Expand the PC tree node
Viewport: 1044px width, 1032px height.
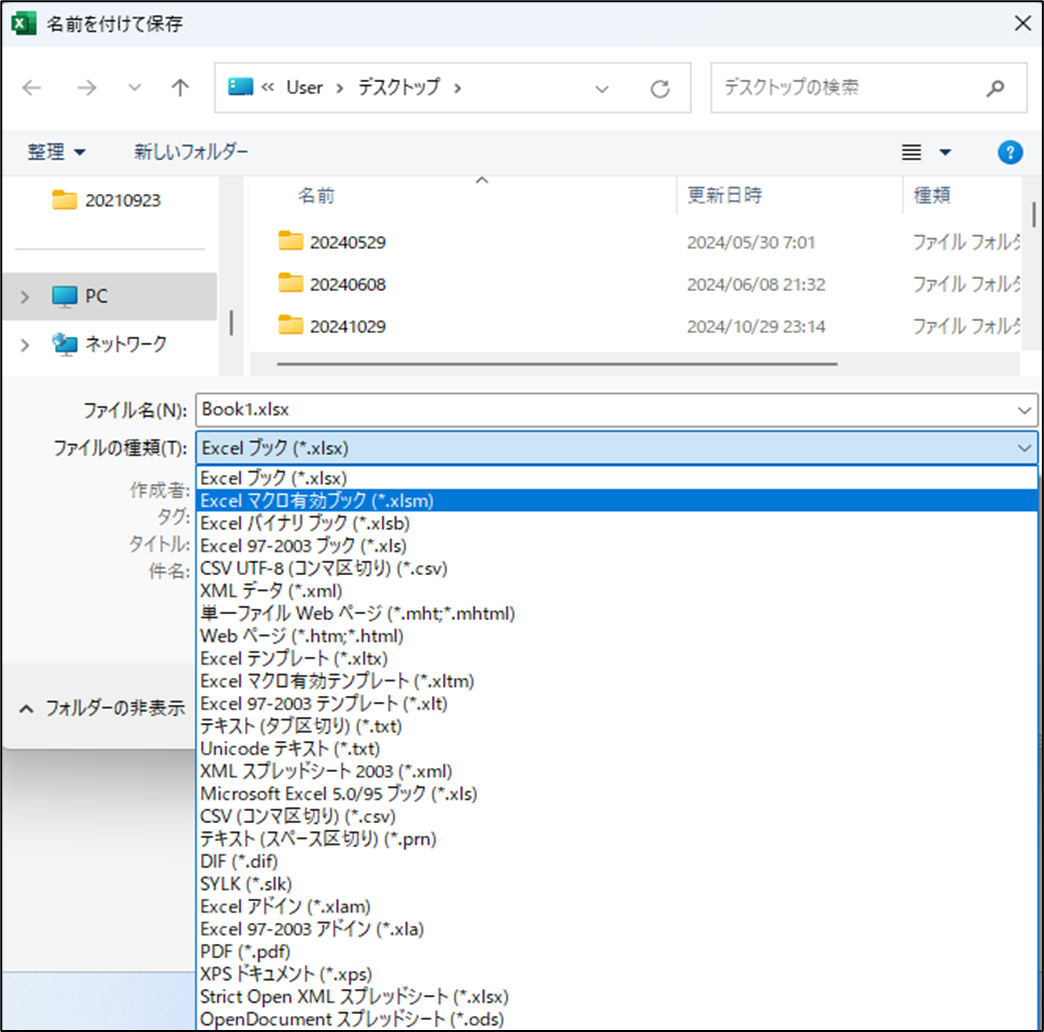[25, 297]
